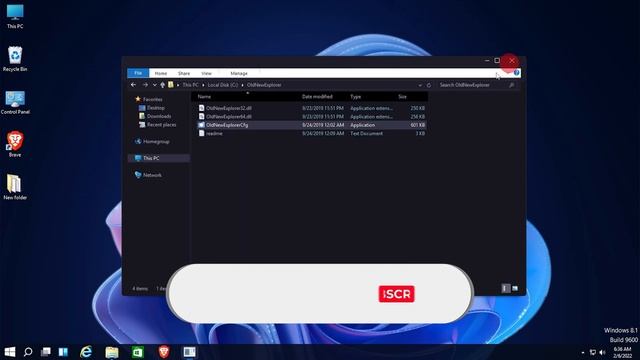The height and width of the screenshot is (360, 640).
Task: Select Homegroup in navigation pane
Action: 156,142
